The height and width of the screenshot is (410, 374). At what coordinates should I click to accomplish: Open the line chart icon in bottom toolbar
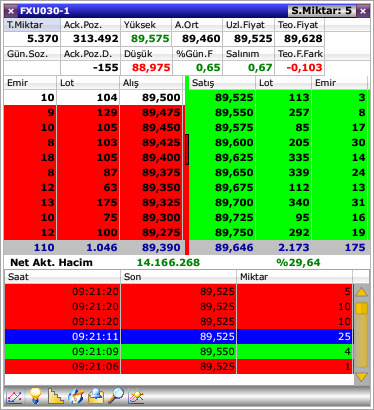(15, 397)
